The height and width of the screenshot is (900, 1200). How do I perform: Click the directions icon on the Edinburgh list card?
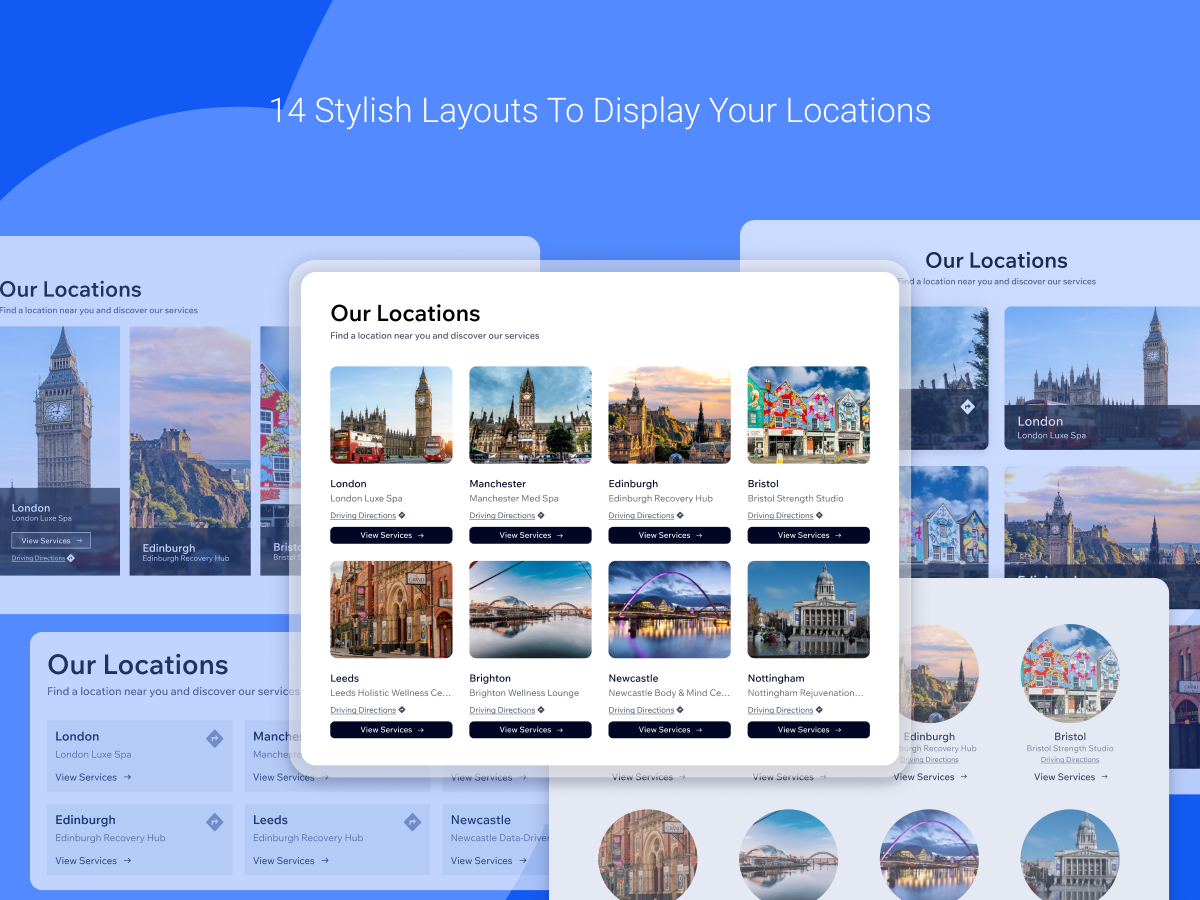[214, 822]
